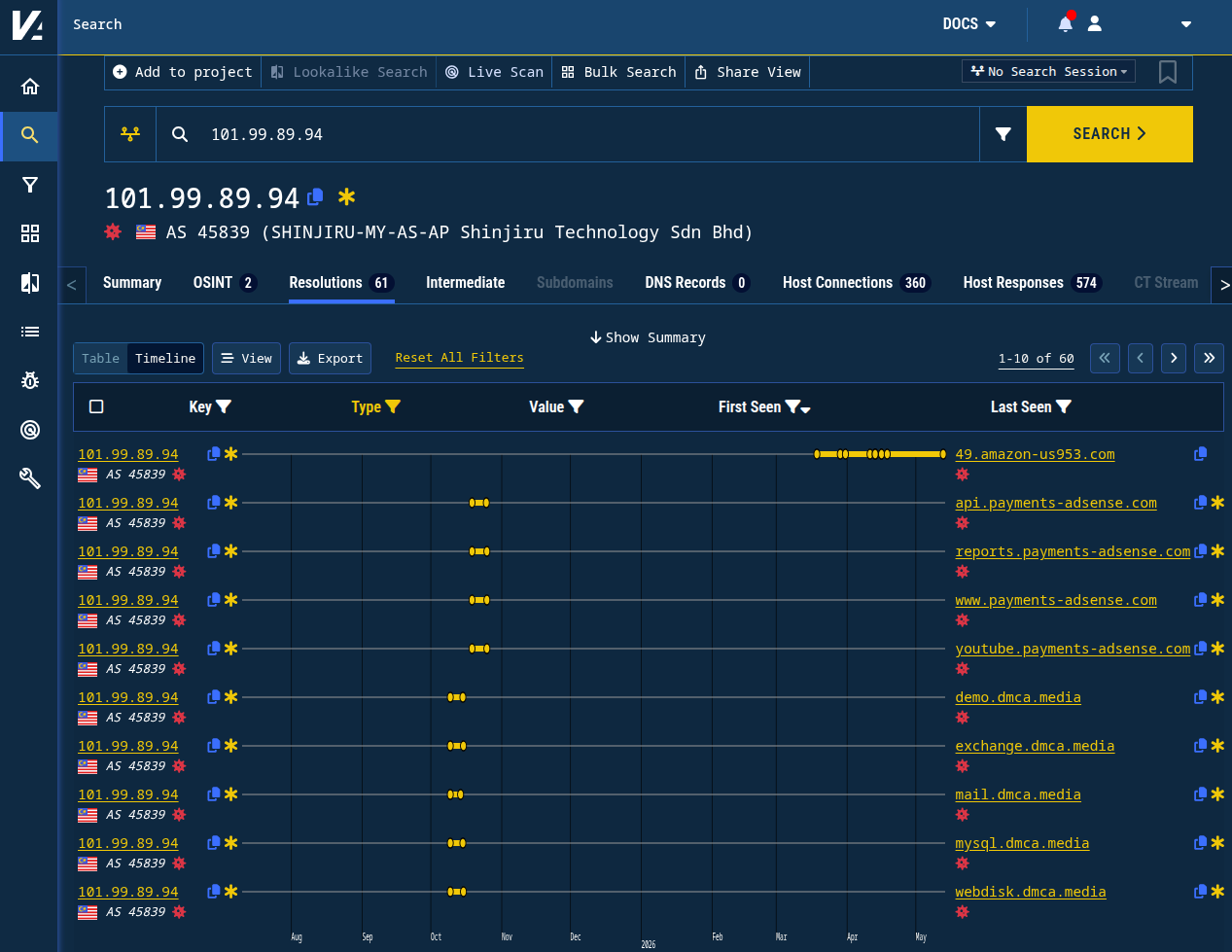
Task: Open reports.payments-adsense.com link
Action: pos(1073,551)
